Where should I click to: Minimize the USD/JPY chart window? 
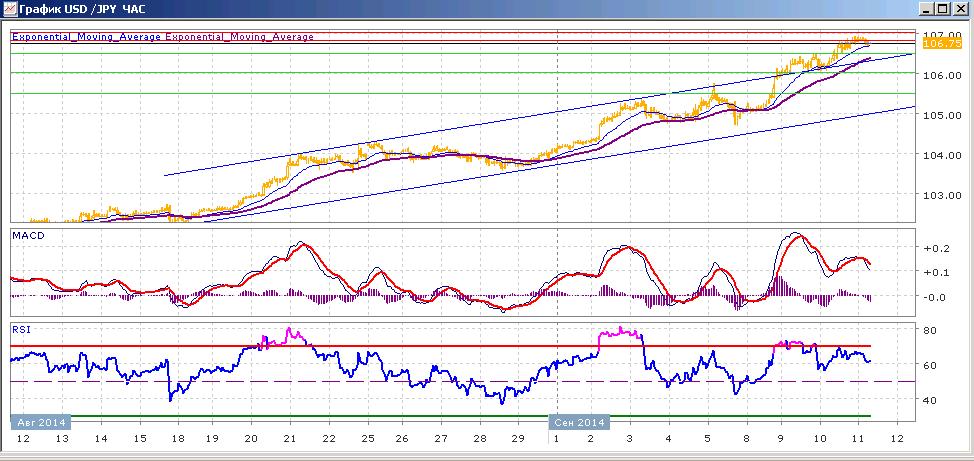(x=927, y=9)
